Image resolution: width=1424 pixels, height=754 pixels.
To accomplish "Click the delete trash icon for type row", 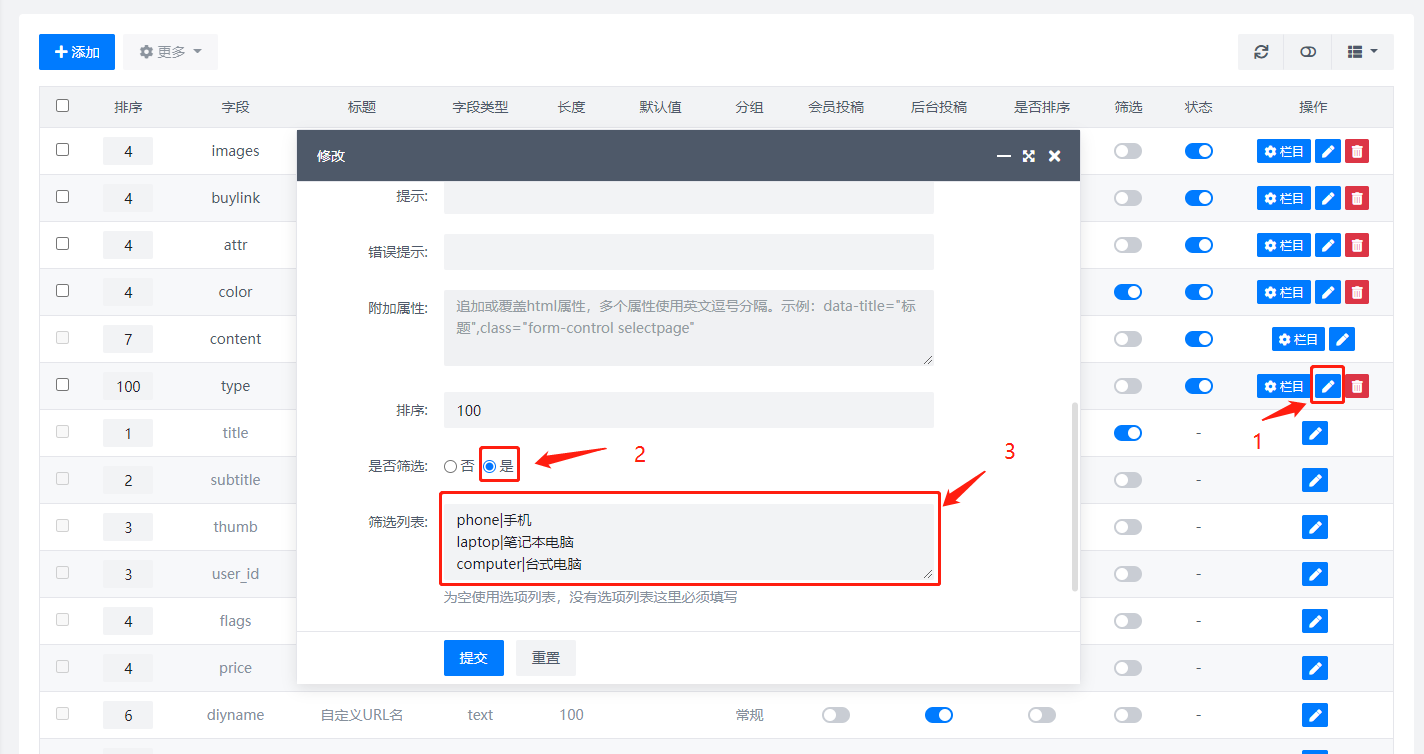I will [1357, 386].
